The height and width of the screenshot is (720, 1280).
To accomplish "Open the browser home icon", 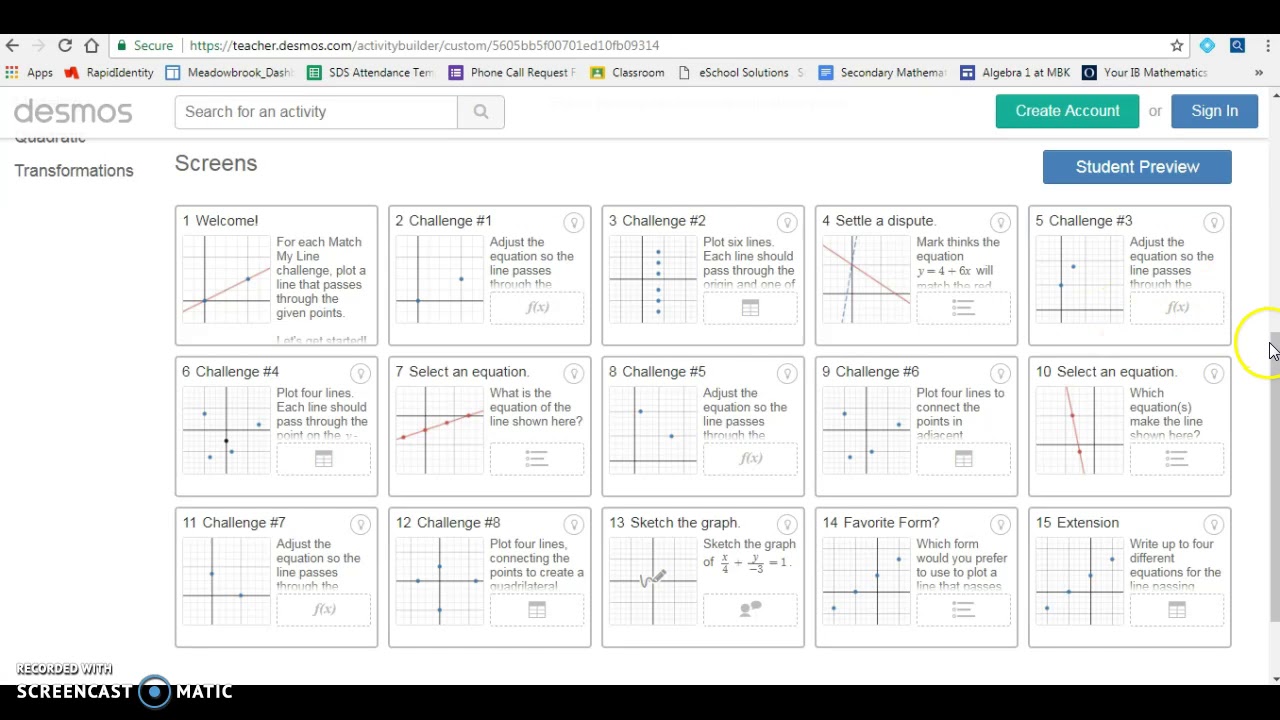I will point(91,45).
